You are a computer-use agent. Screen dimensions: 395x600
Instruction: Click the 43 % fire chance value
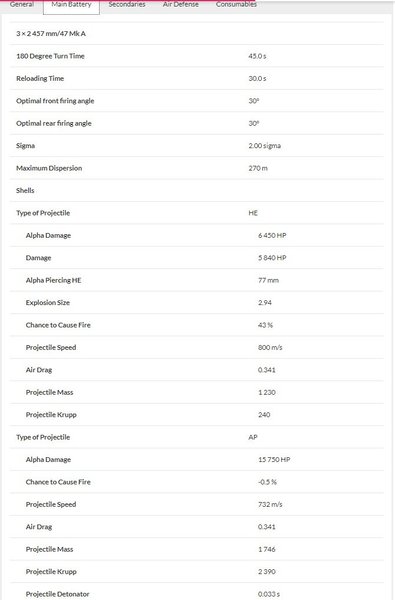click(265, 325)
